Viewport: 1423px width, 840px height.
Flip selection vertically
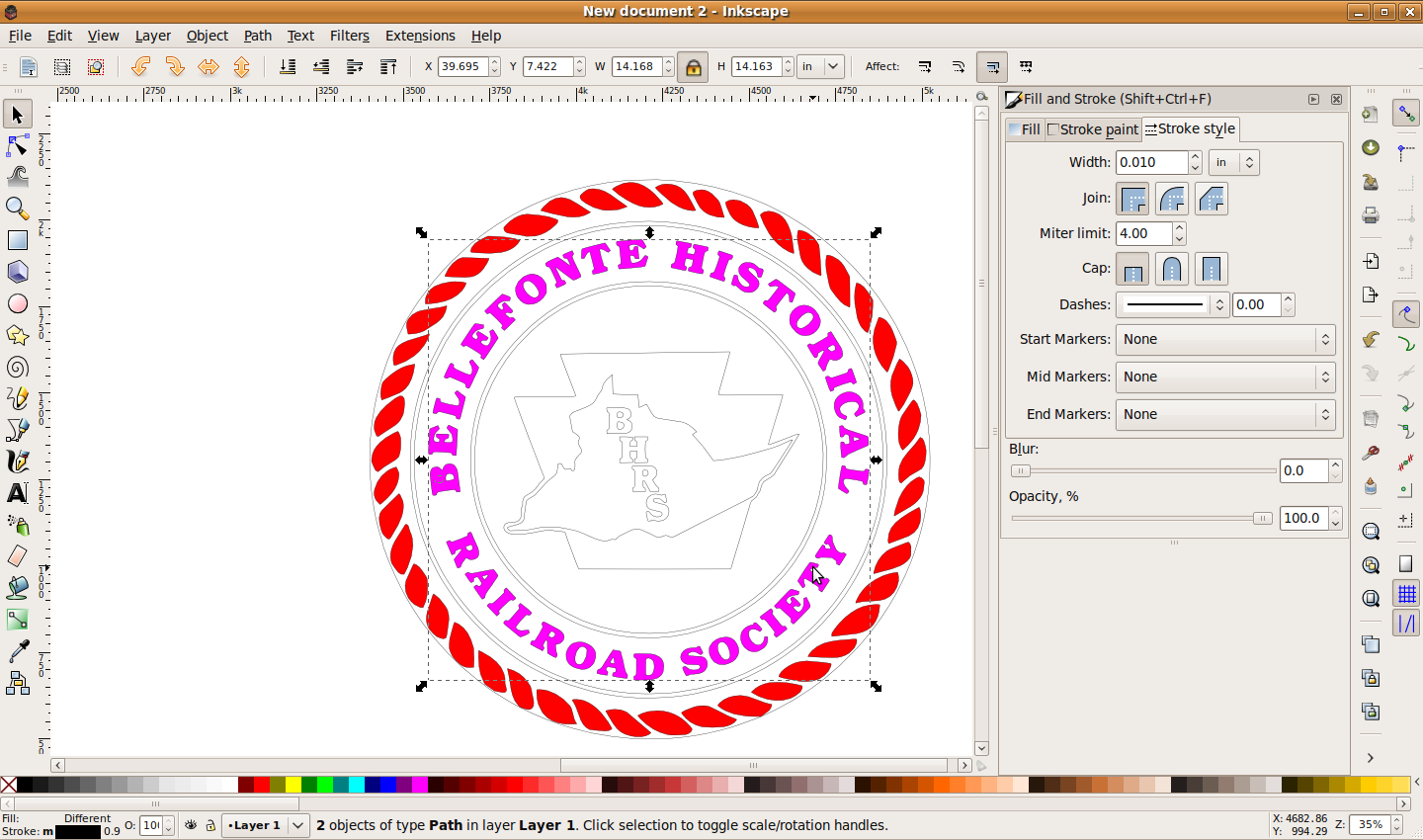[x=242, y=66]
